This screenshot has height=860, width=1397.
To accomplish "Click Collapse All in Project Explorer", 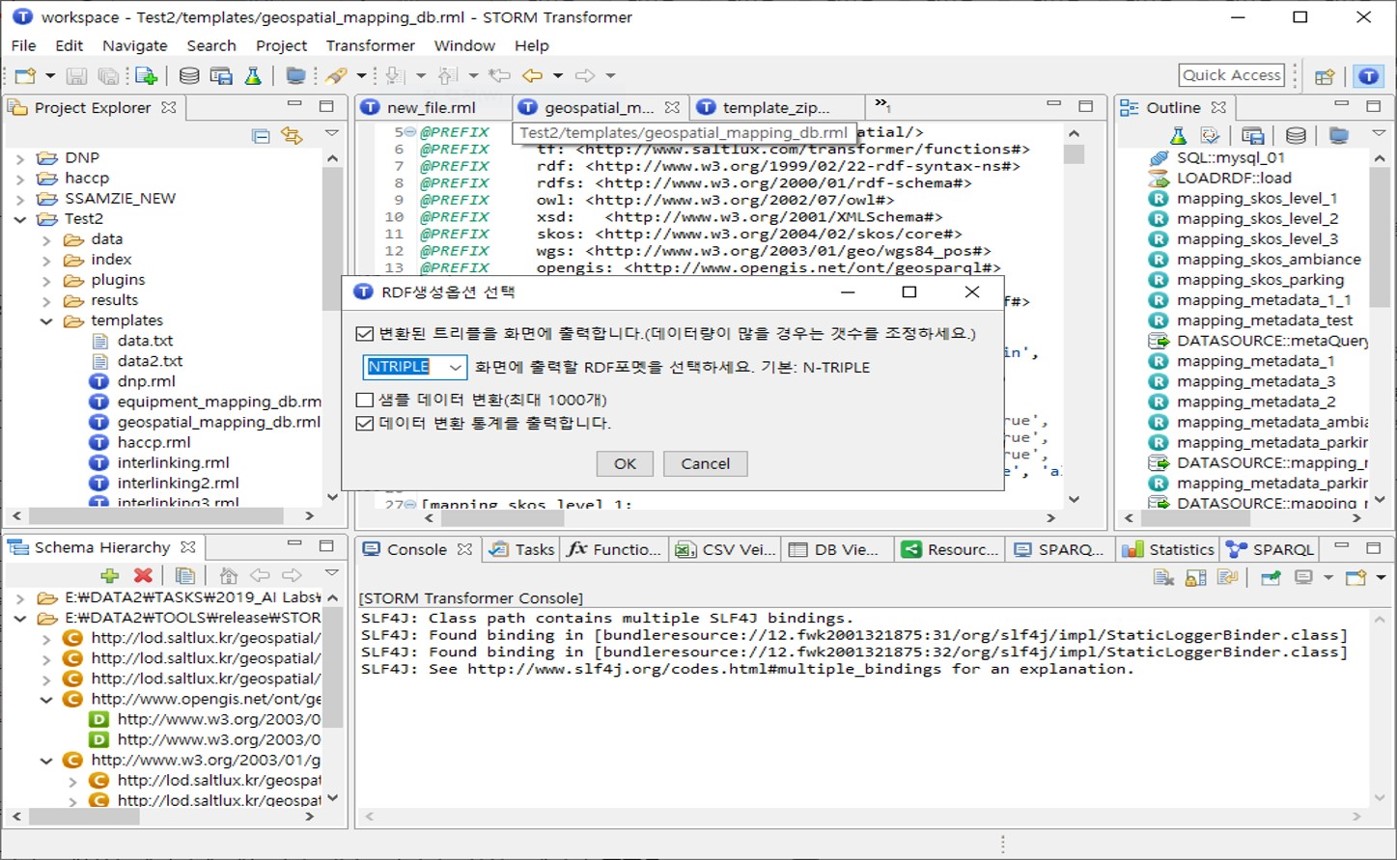I will click(x=261, y=136).
